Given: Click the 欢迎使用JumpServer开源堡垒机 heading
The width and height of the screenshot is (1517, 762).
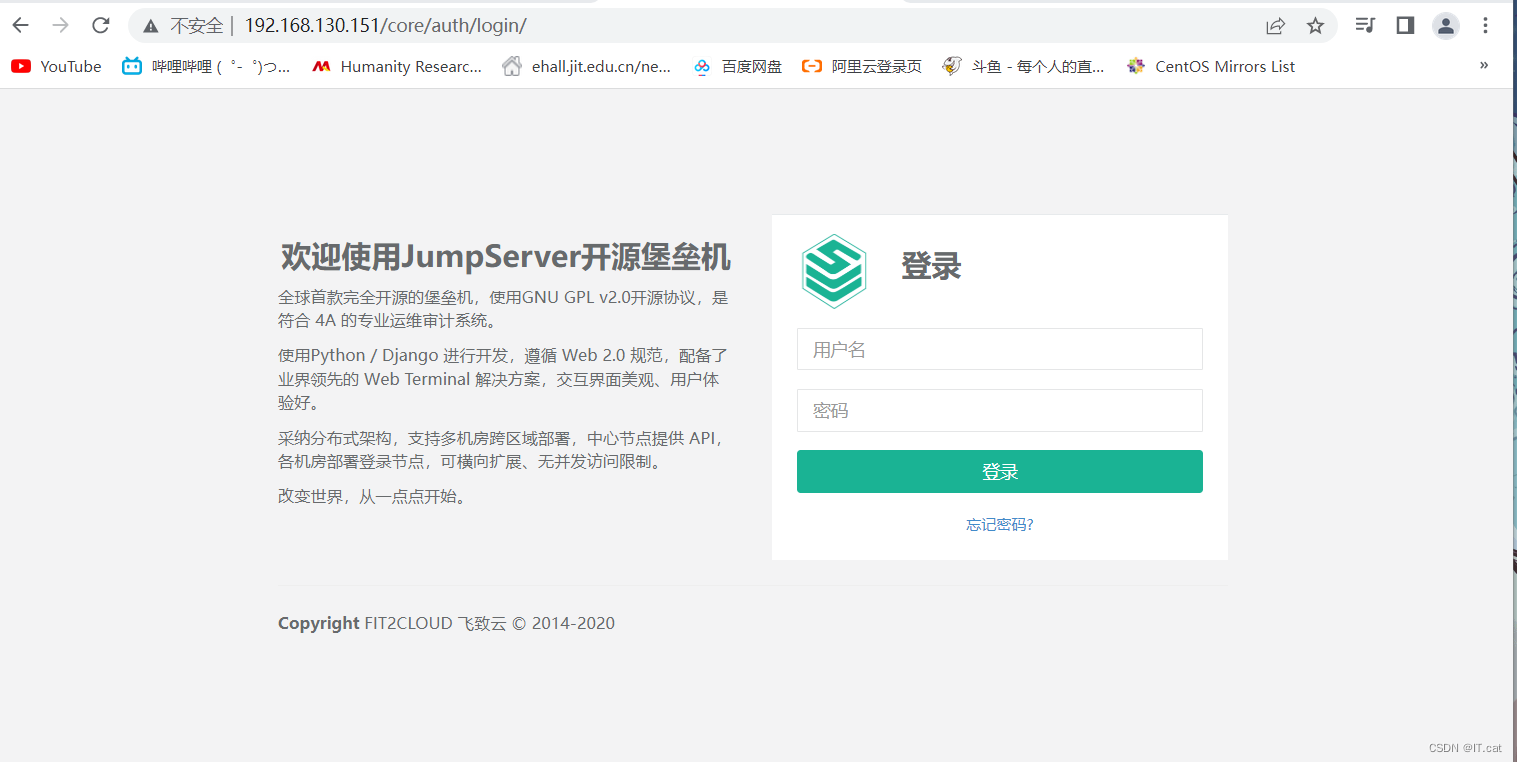Looking at the screenshot, I should tap(506, 257).
